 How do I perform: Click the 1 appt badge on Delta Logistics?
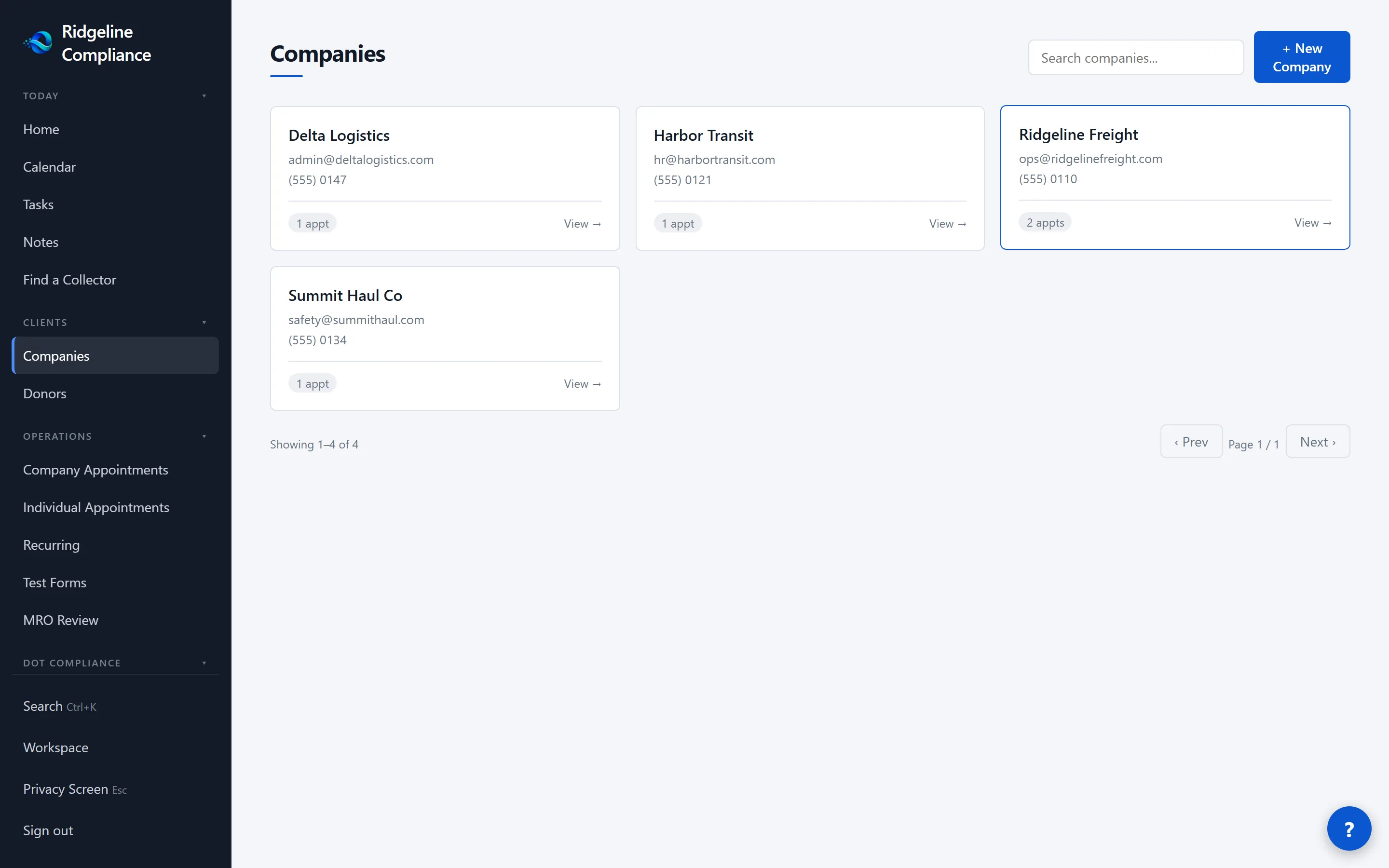click(312, 223)
